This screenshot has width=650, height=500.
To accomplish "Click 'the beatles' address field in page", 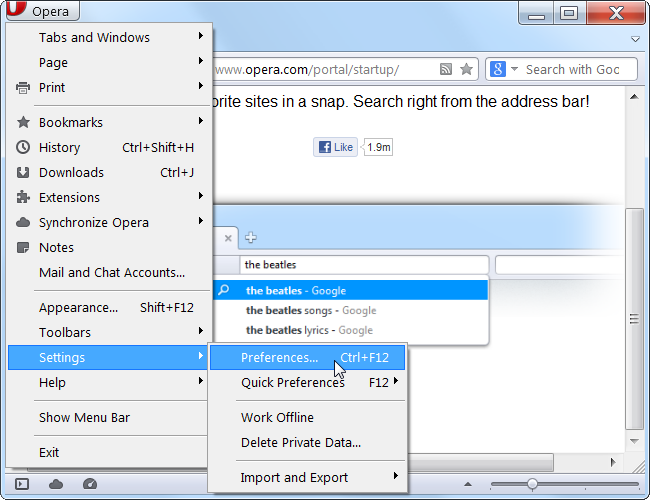I will pyautogui.click(x=364, y=265).
